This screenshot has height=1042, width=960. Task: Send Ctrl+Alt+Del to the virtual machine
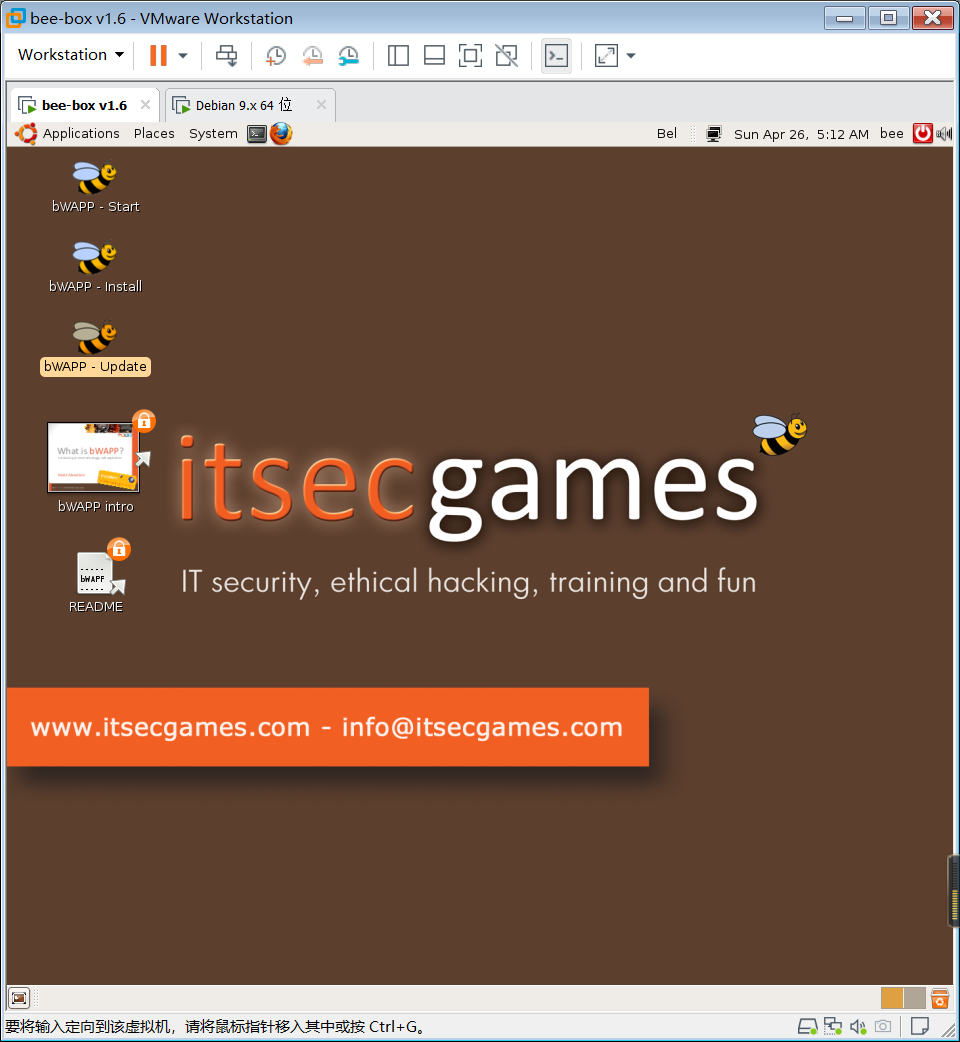227,56
